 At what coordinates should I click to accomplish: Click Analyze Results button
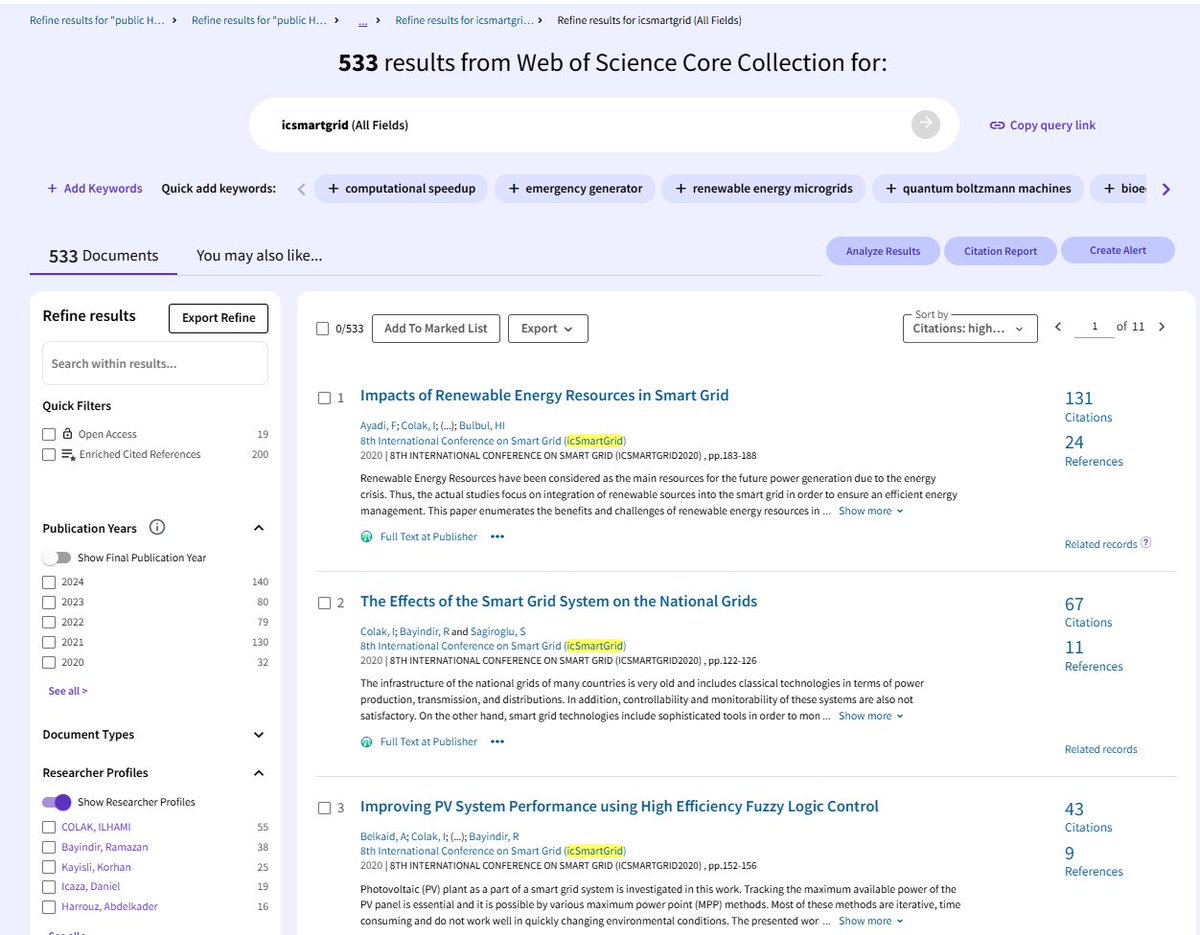click(x=883, y=251)
